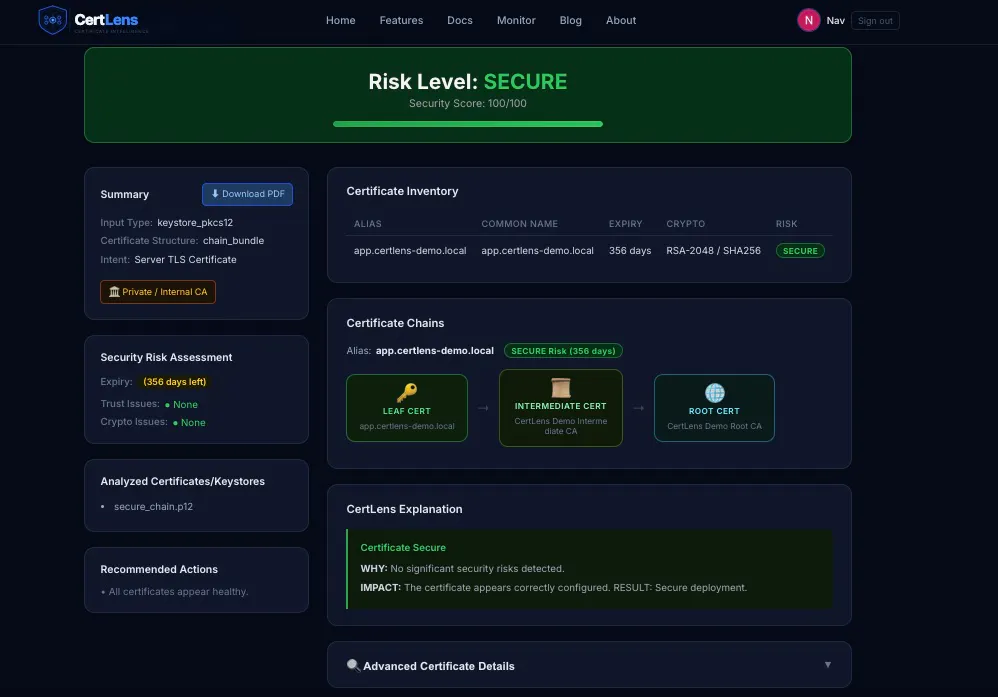
Task: Click the secure_chain.p12 file entry
Action: [153, 507]
